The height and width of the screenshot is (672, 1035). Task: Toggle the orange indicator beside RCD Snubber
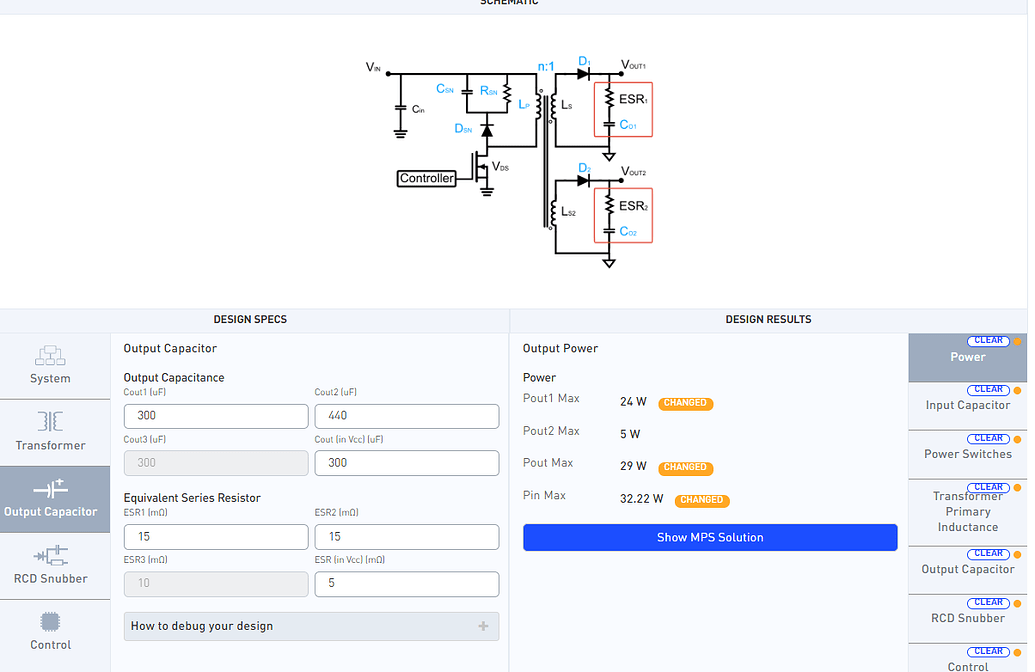(1017, 602)
